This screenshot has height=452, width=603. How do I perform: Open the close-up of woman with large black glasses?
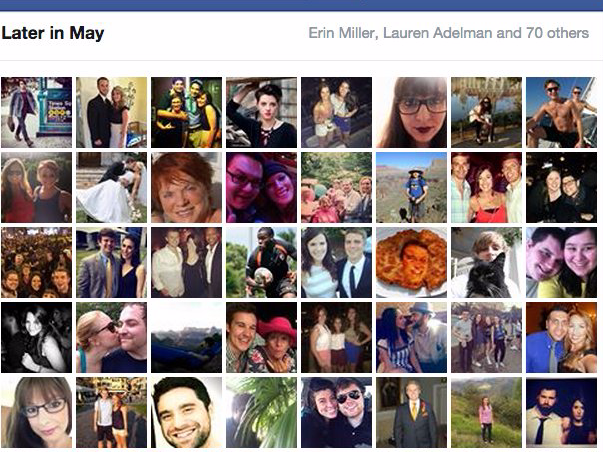(x=411, y=112)
